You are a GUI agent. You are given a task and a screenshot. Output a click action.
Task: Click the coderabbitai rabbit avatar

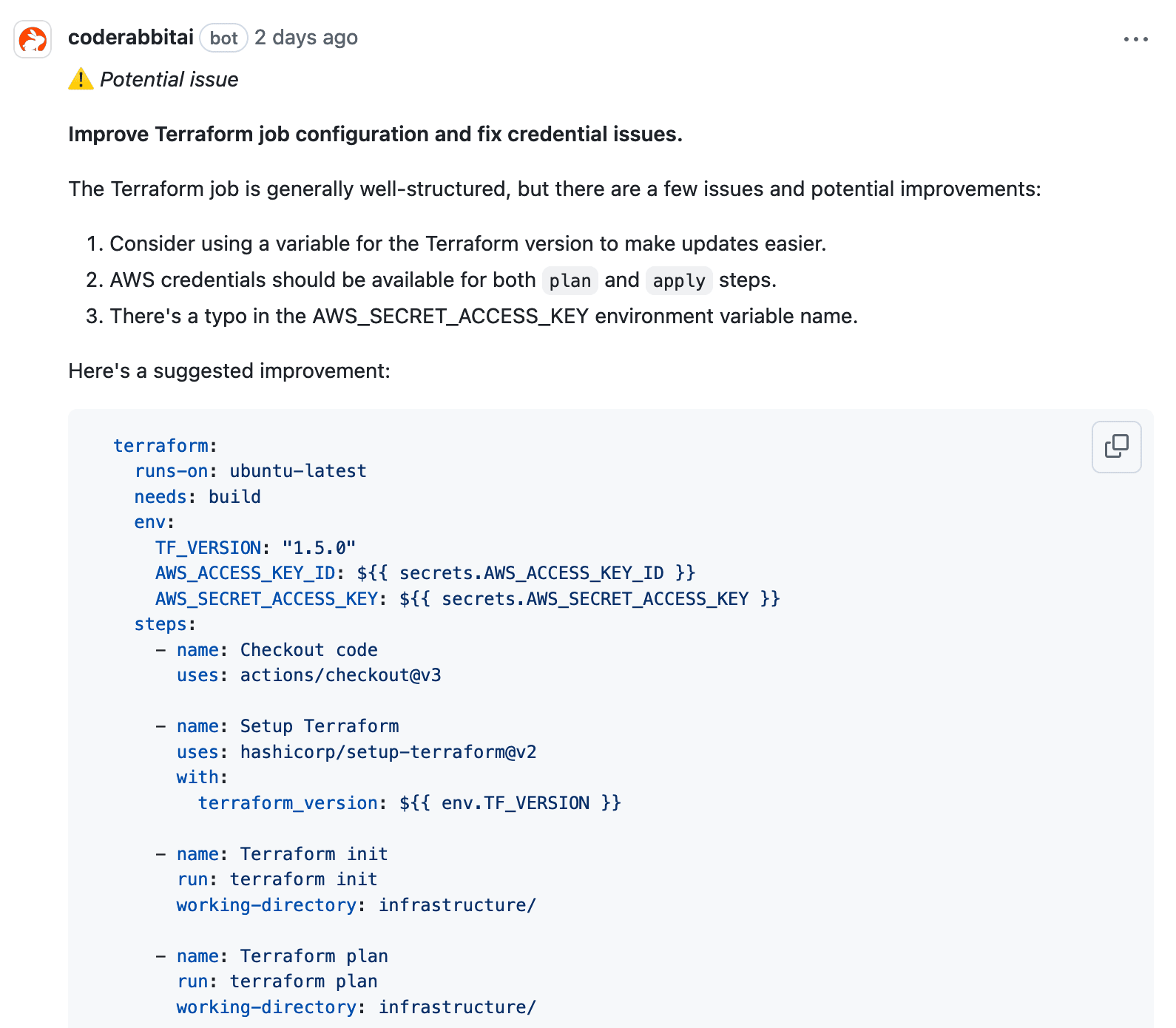[x=33, y=39]
